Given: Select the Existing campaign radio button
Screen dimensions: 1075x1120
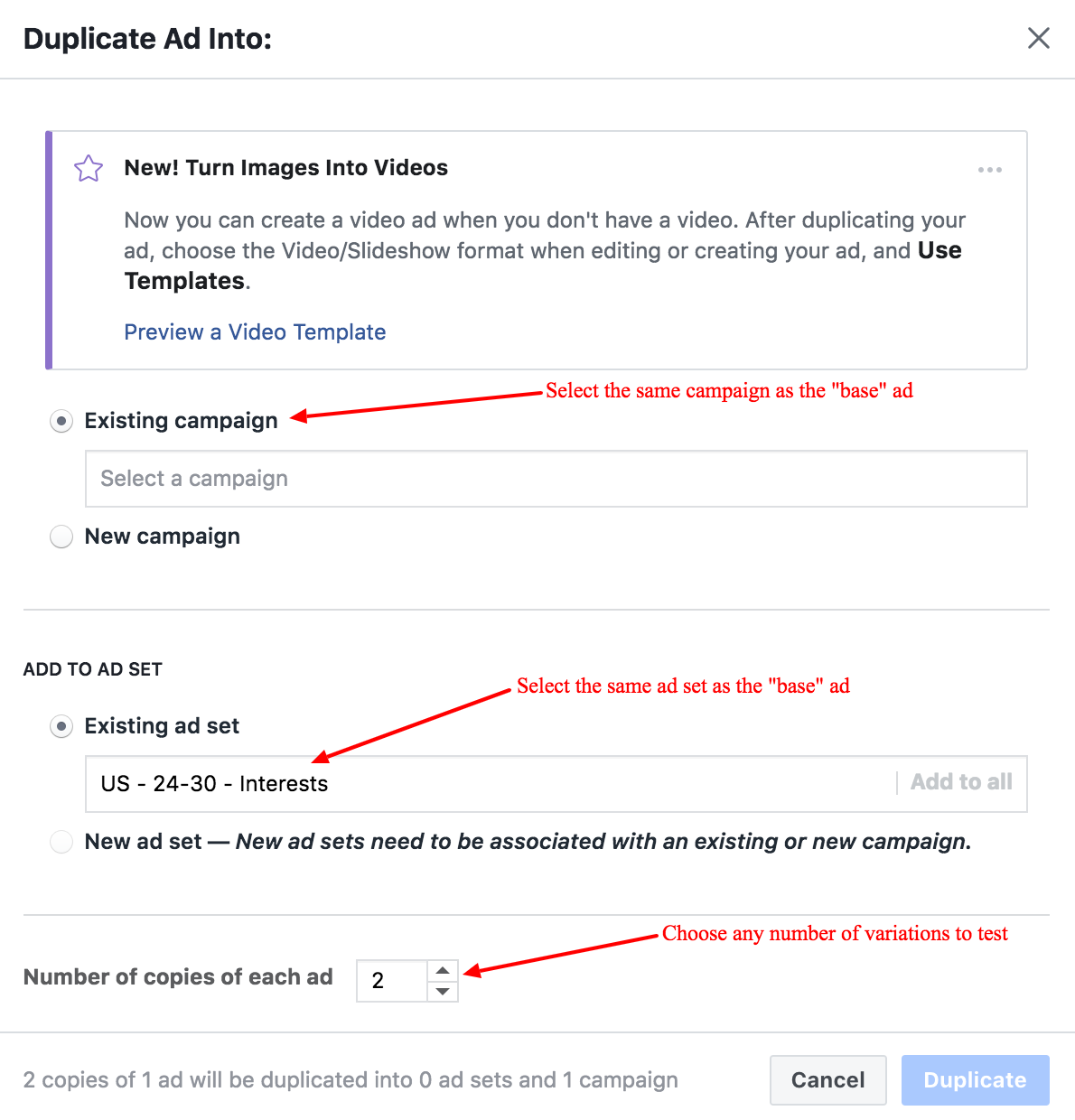Looking at the screenshot, I should click(61, 421).
